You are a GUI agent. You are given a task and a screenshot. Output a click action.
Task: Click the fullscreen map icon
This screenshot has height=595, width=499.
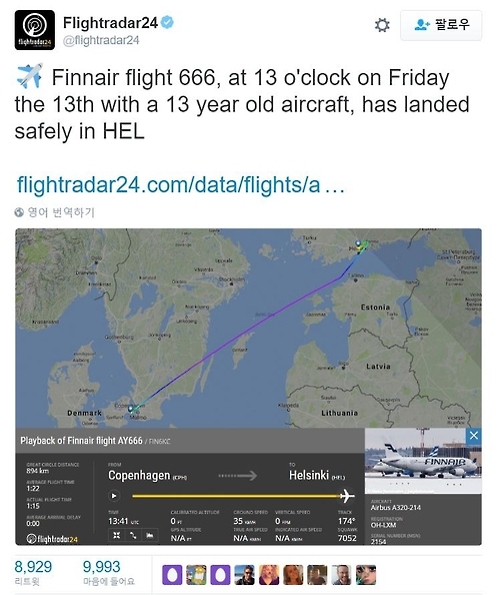(x=116, y=535)
